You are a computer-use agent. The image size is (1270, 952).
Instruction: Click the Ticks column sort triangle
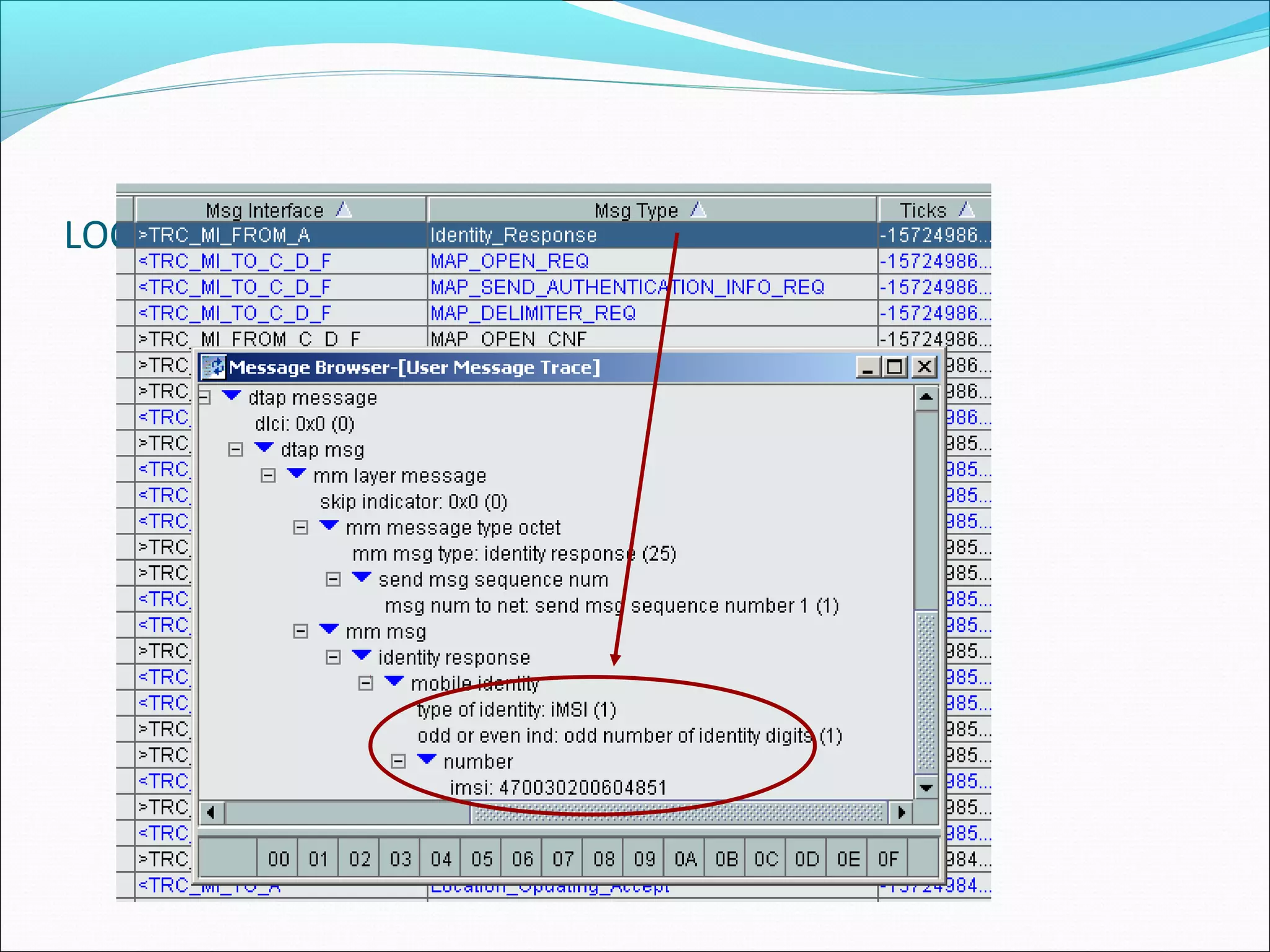coord(967,210)
